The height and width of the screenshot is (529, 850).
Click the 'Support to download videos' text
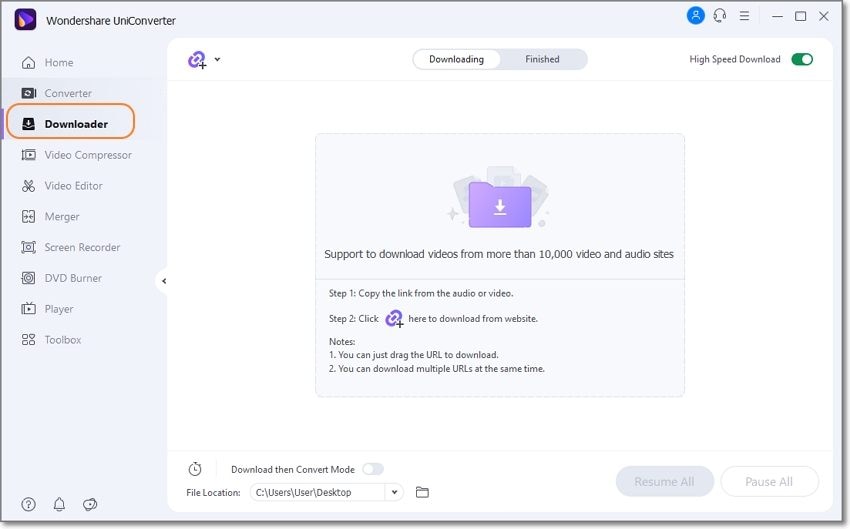click(x=499, y=254)
